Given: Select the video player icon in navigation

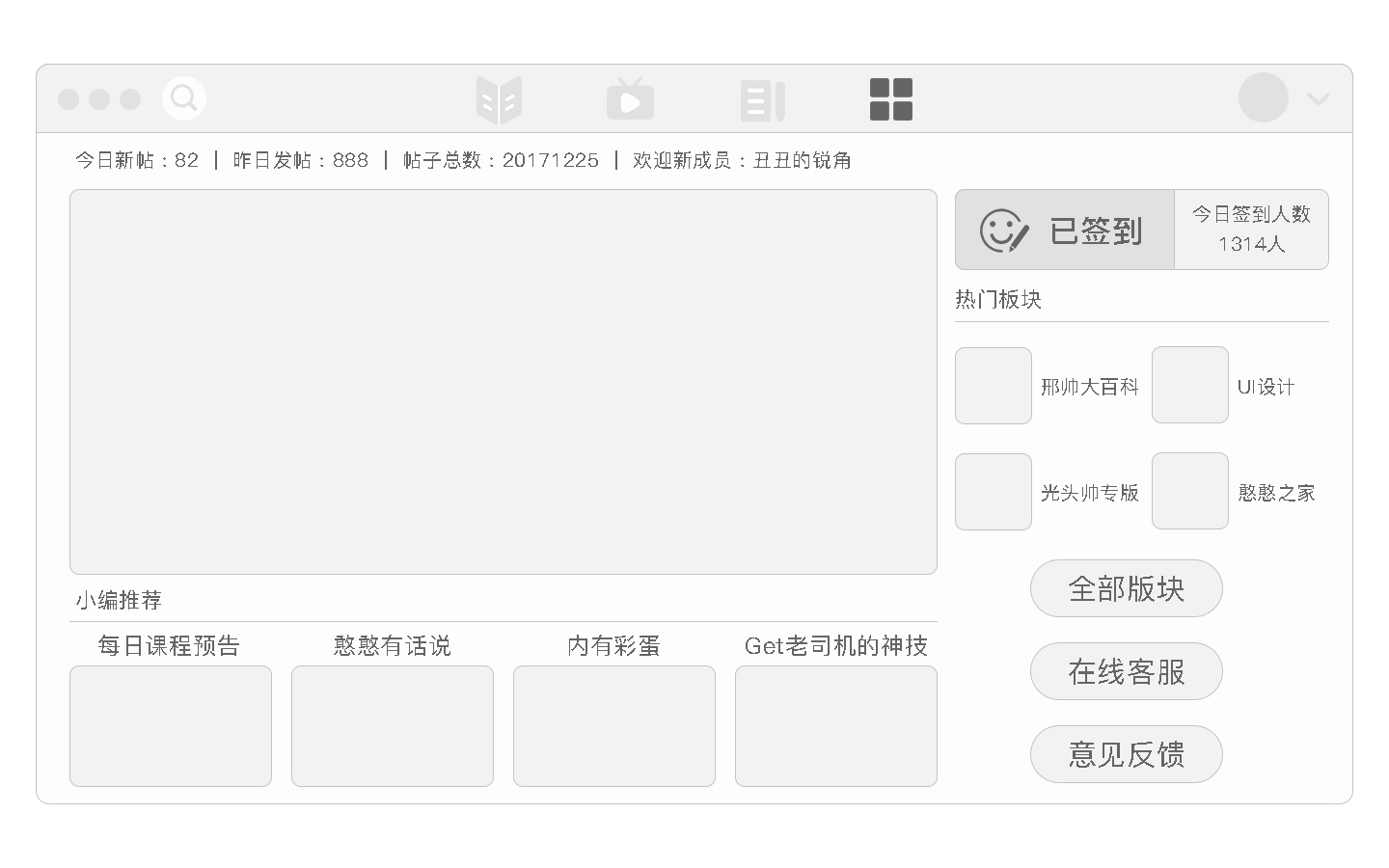Looking at the screenshot, I should point(630,98).
